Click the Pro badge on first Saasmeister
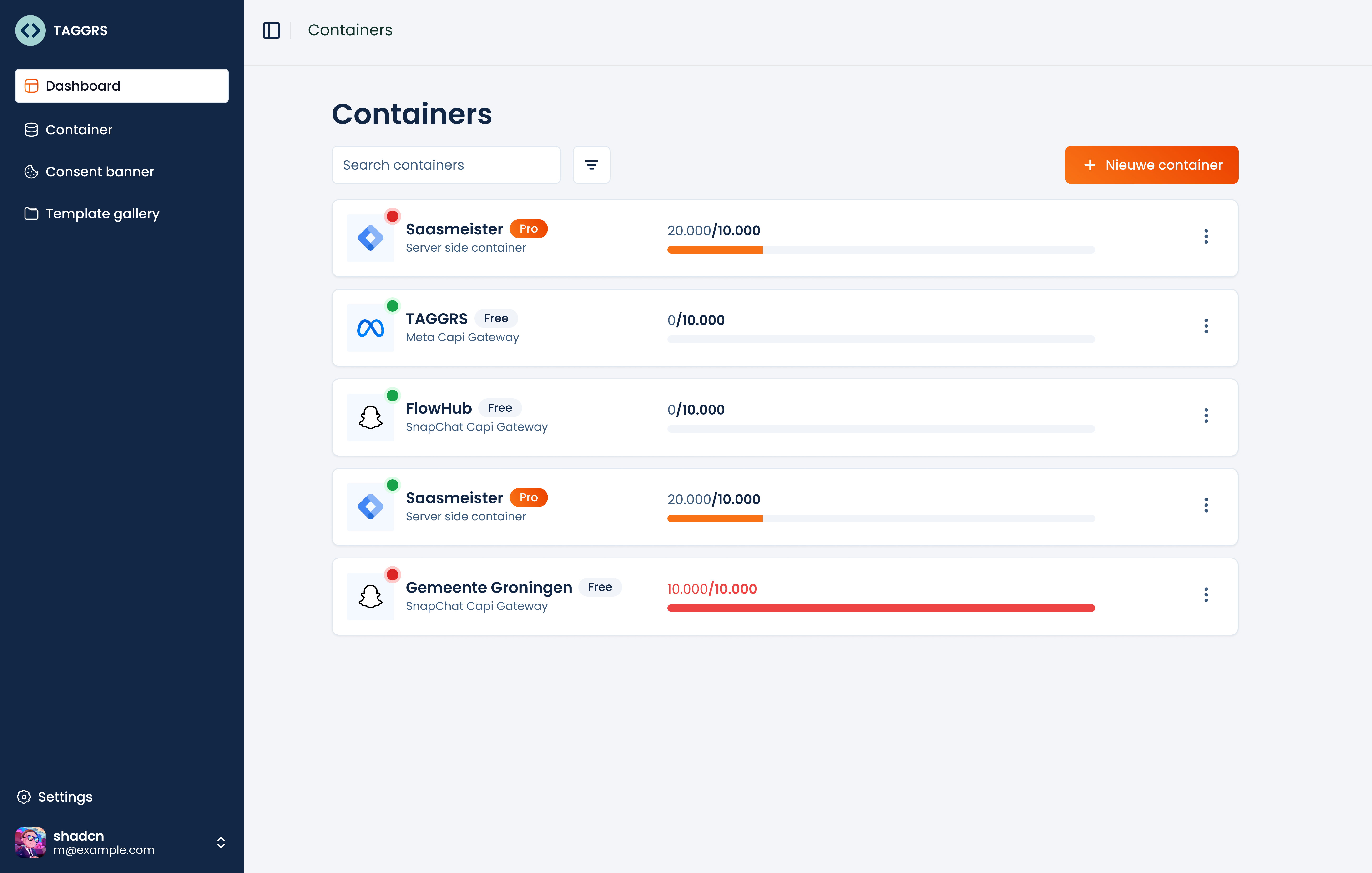This screenshot has width=1372, height=873. coord(529,228)
